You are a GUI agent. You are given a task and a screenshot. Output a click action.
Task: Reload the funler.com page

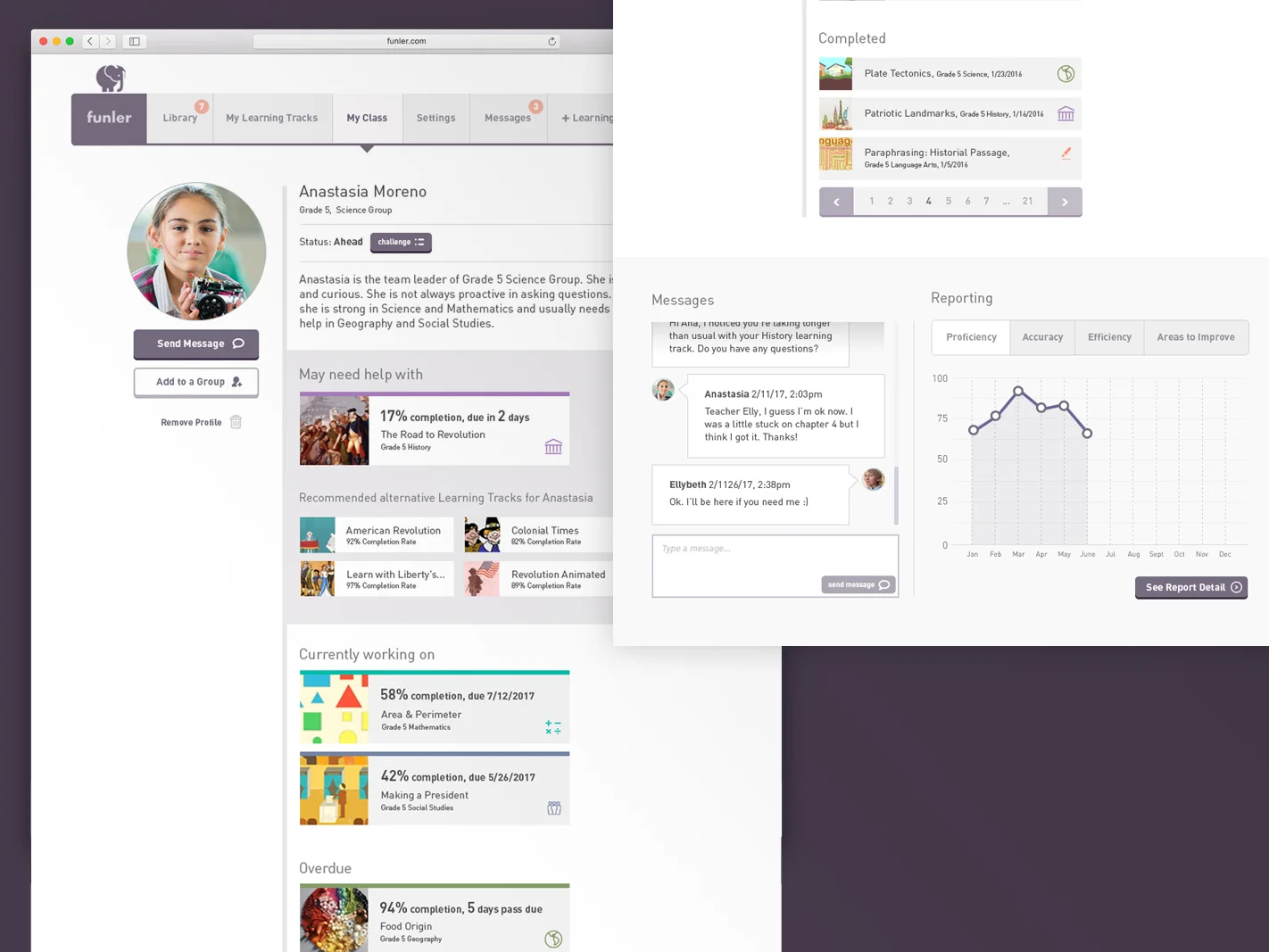[x=552, y=41]
